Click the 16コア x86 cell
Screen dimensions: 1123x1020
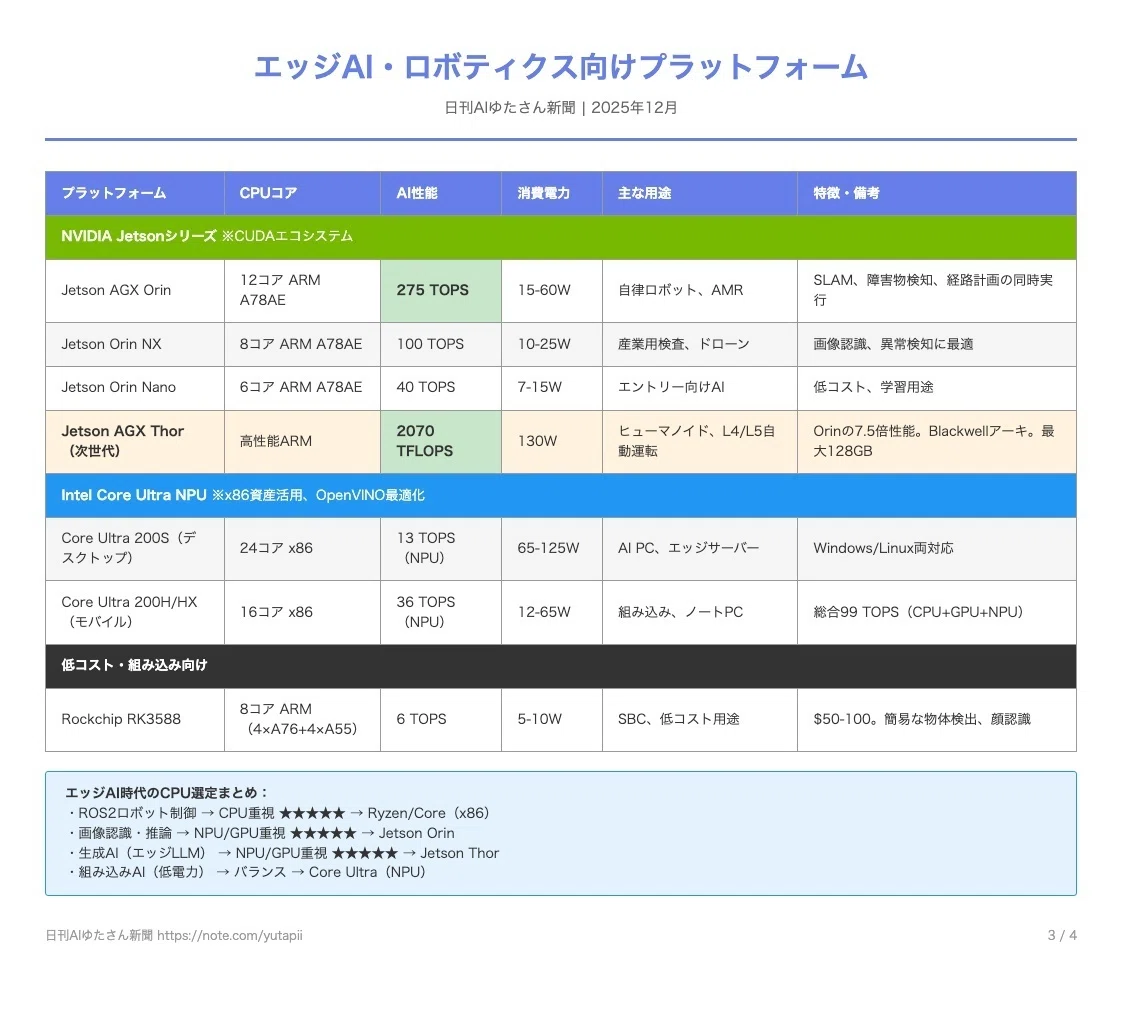pyautogui.click(x=302, y=612)
